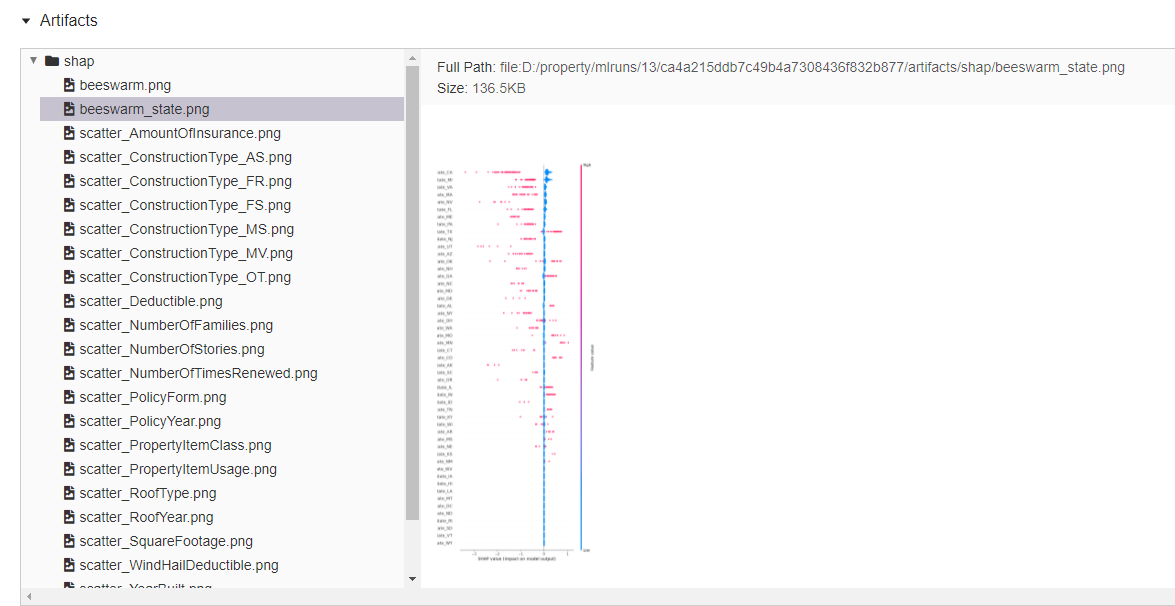Click the document icon beside scatter_WindHailDeductible.png
Image resolution: width=1175 pixels, height=606 pixels.
pyautogui.click(x=70, y=565)
